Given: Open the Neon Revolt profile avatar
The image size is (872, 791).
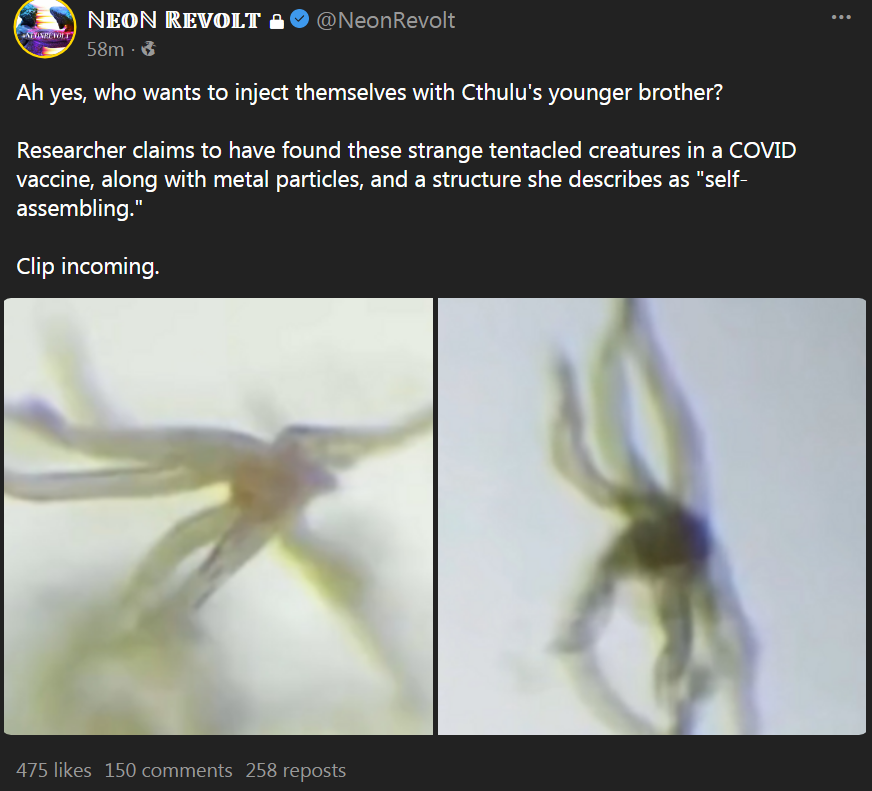Looking at the screenshot, I should [45, 28].
